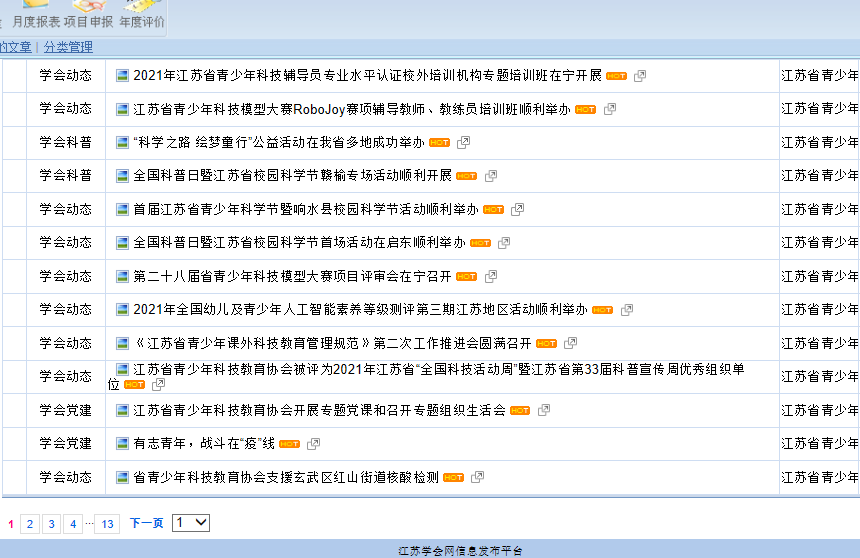This screenshot has width=860, height=558.
Task: Click 学会党建 category in 有志青年 row
Action: coord(65,443)
